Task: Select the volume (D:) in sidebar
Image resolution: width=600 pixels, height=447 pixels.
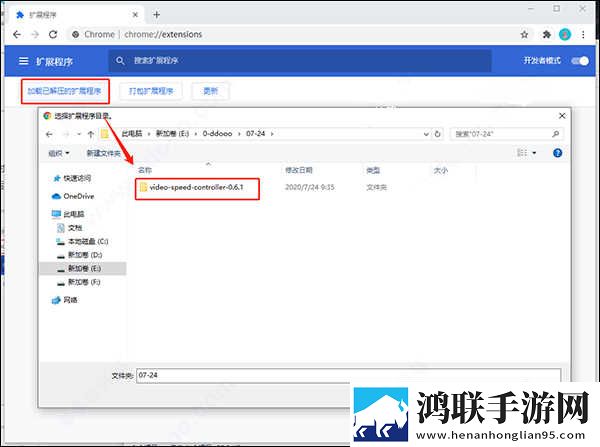Action: tap(79, 254)
